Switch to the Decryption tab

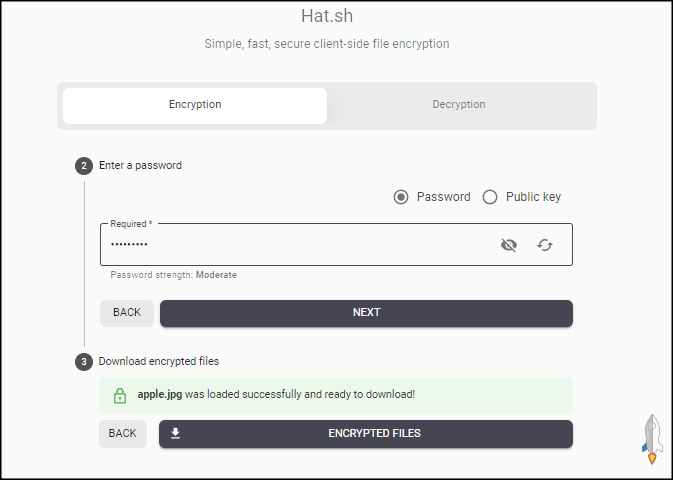(x=459, y=105)
